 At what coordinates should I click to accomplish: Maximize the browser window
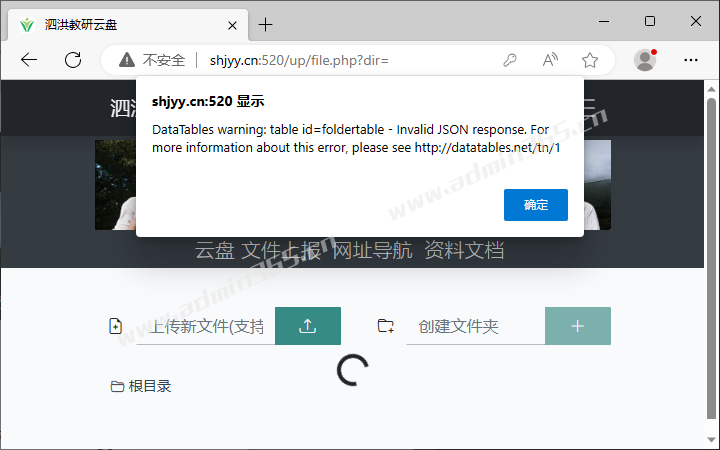pyautogui.click(x=650, y=21)
